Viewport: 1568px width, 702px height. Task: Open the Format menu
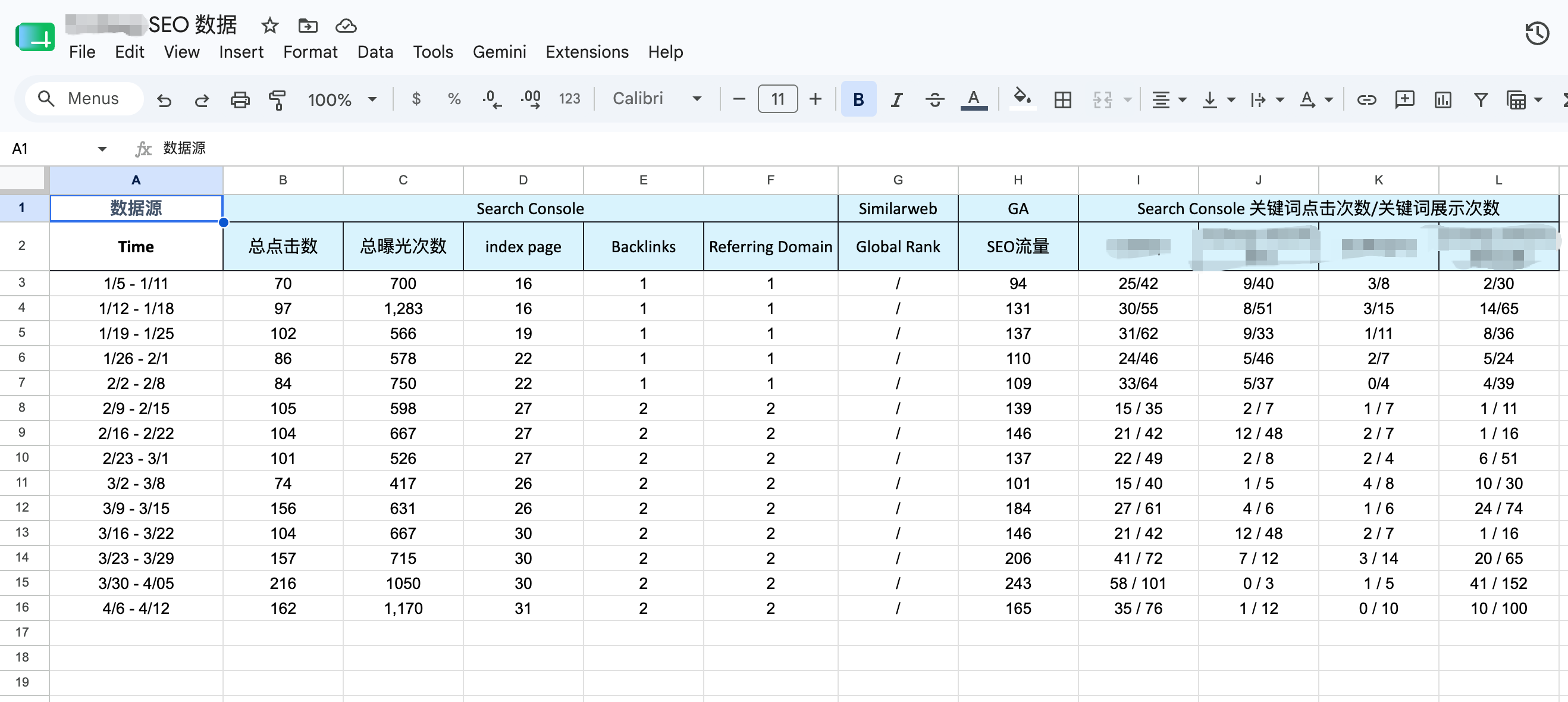click(x=310, y=52)
